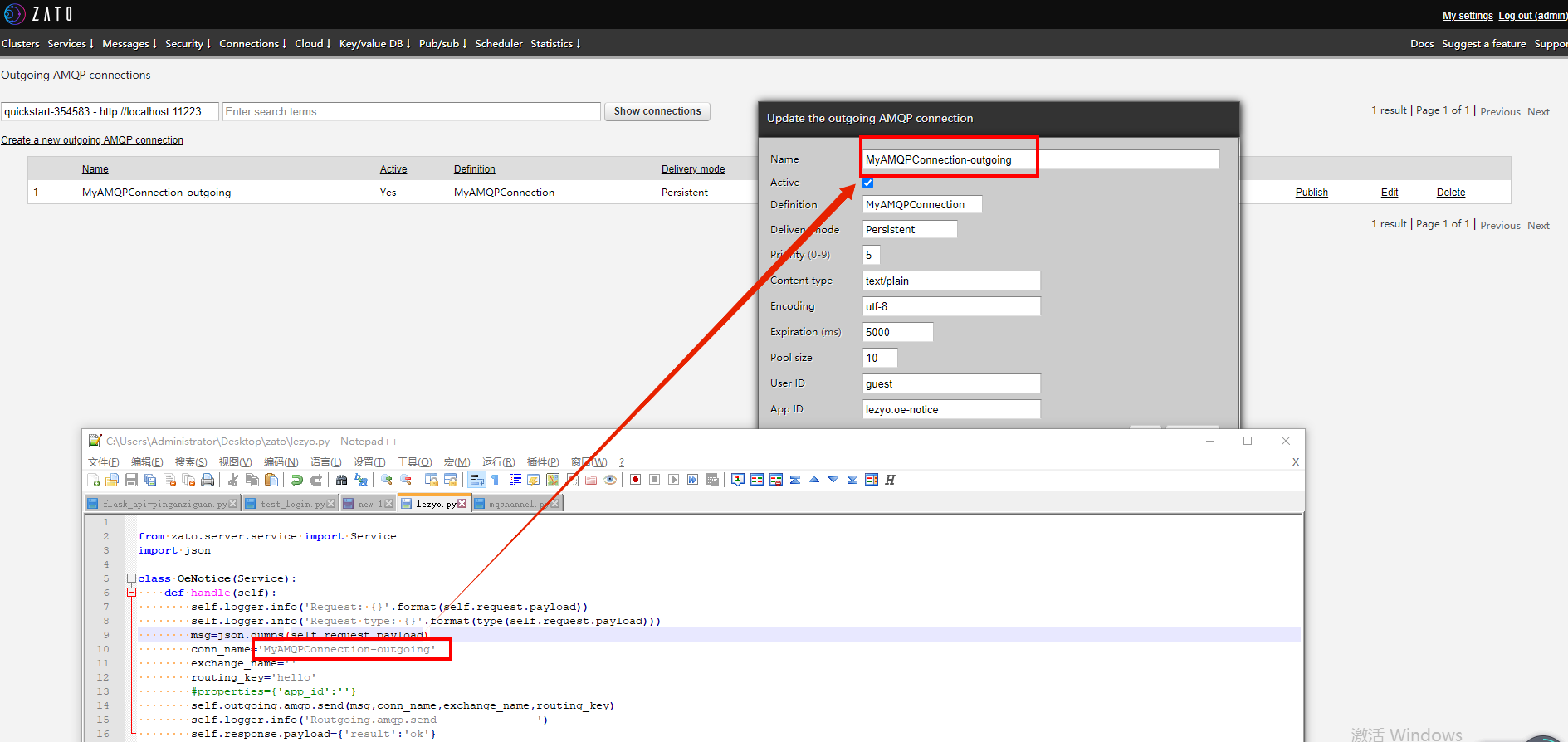This screenshot has height=742, width=1568.
Task: Toggle Show All Characters pilcrow icon
Action: 496,480
